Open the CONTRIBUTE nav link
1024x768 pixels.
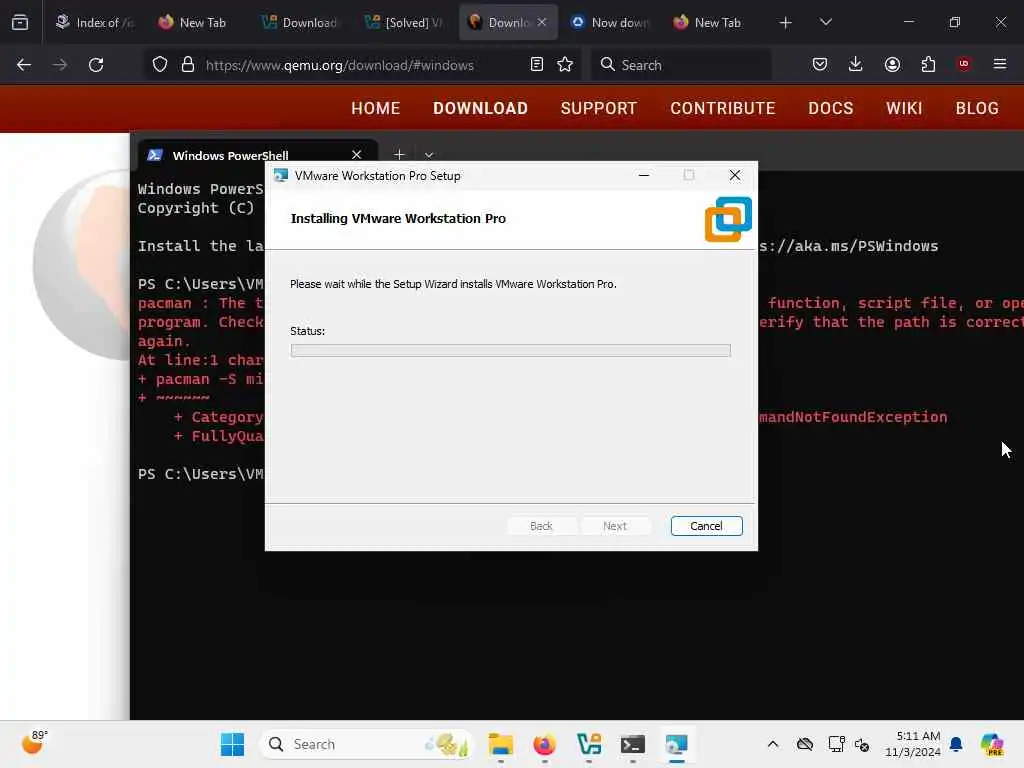723,108
